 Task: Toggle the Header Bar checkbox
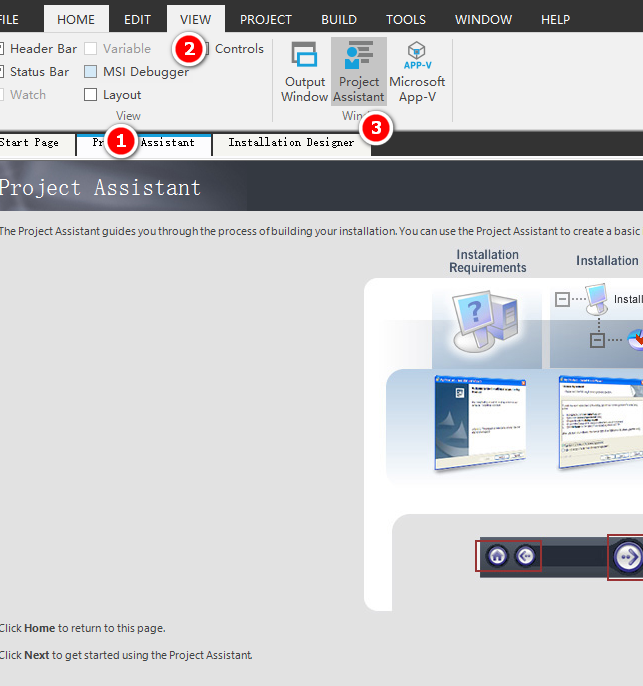click(2, 49)
